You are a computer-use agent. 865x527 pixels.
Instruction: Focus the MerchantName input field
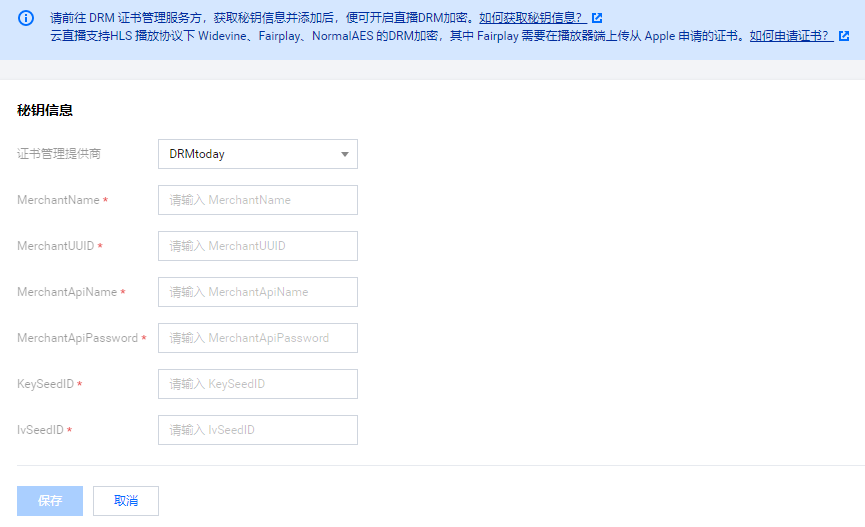258,200
